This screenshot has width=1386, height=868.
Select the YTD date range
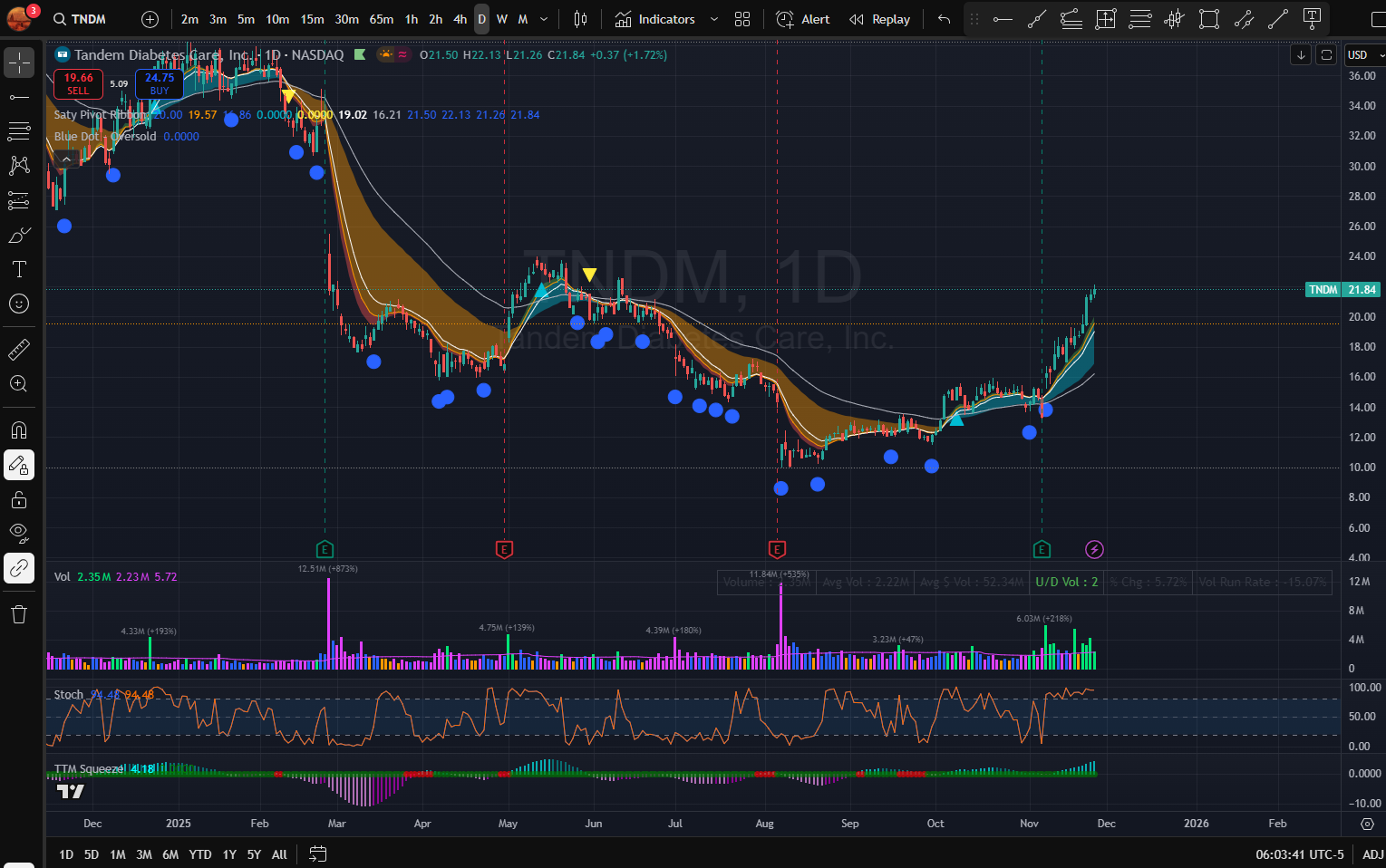point(200,854)
